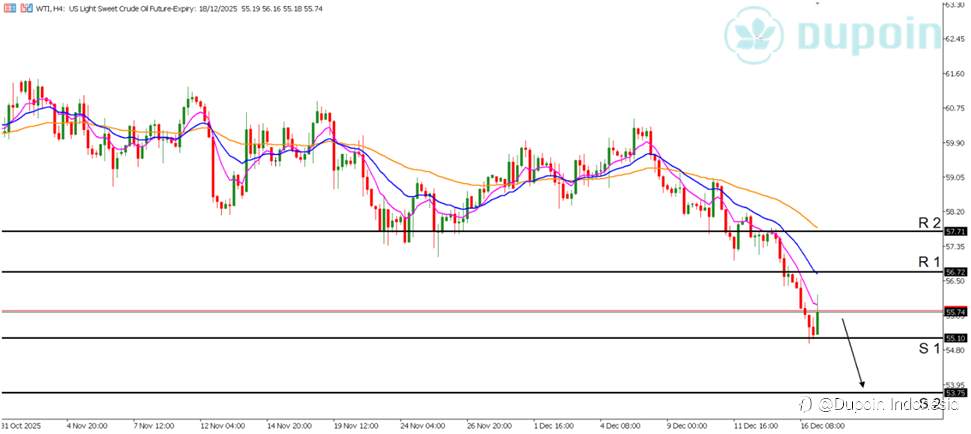Select the current price tag 55.74 on the scale
This screenshot has height=434, width=971.
pyautogui.click(x=954, y=313)
